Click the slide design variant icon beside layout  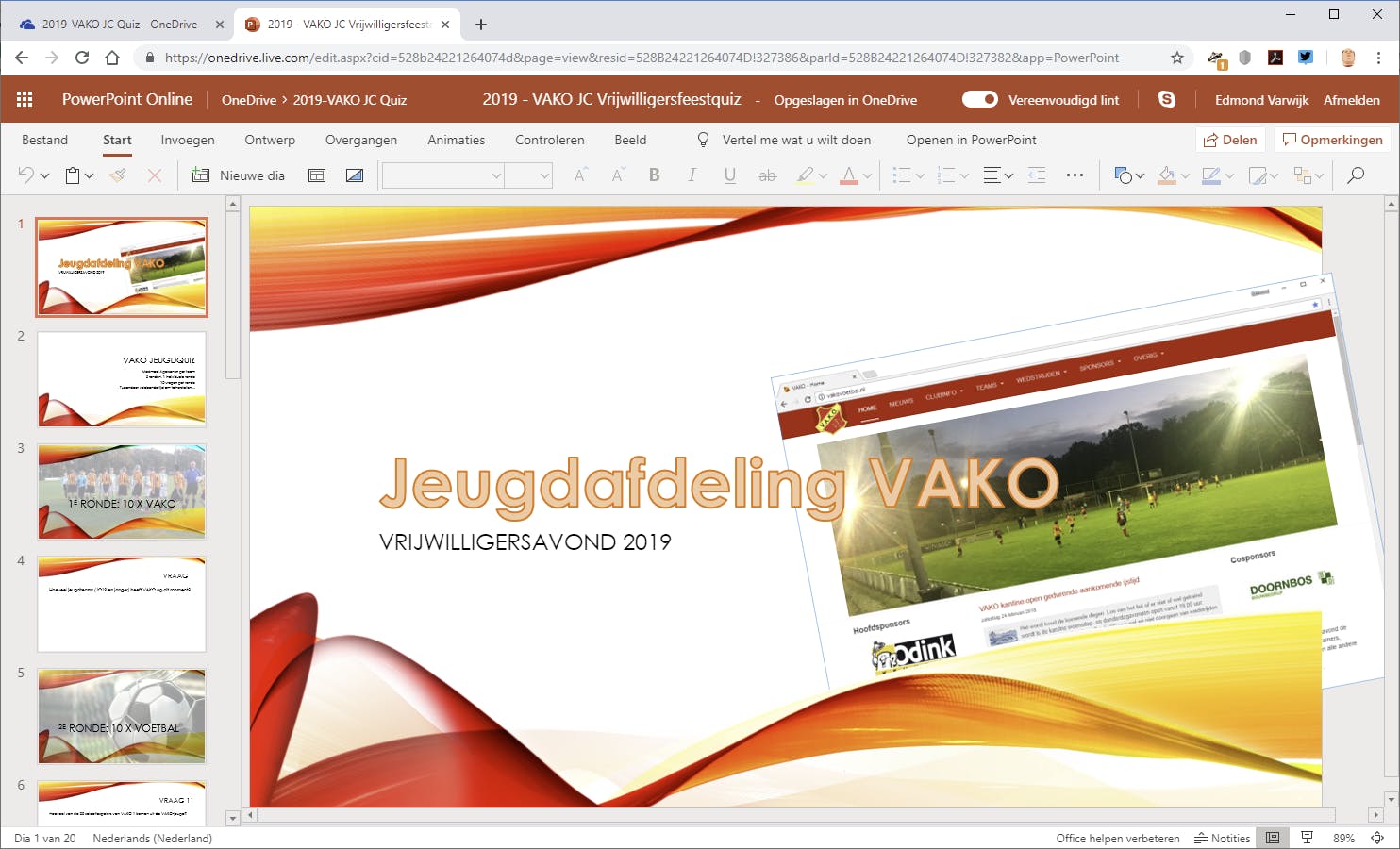click(x=355, y=175)
